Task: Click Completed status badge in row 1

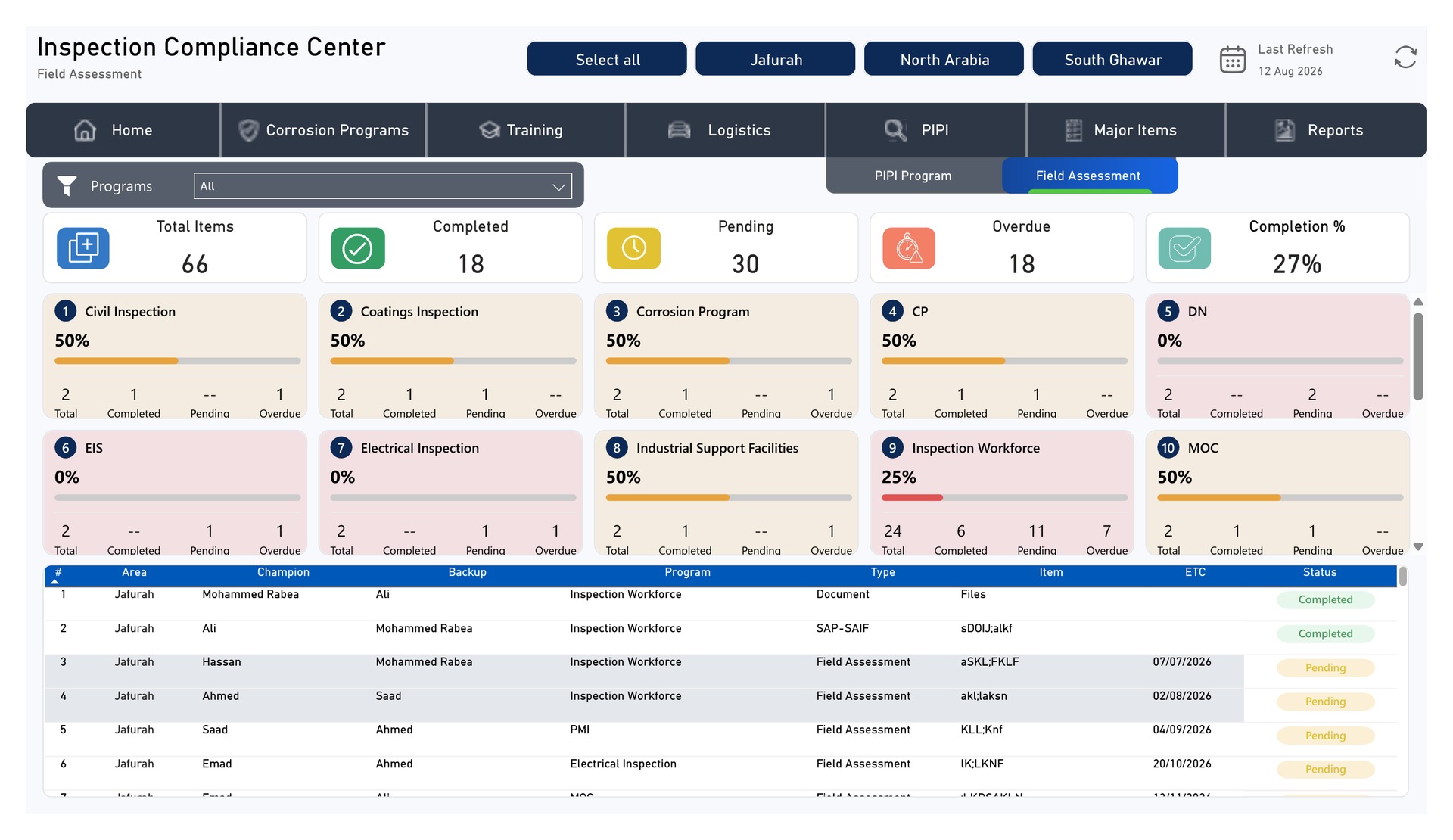Action: 1325,599
